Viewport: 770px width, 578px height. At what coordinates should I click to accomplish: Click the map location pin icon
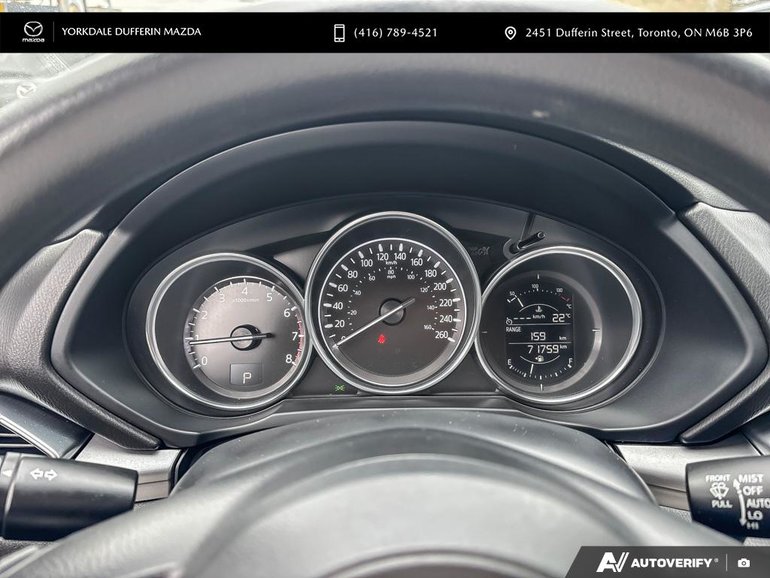(x=510, y=33)
